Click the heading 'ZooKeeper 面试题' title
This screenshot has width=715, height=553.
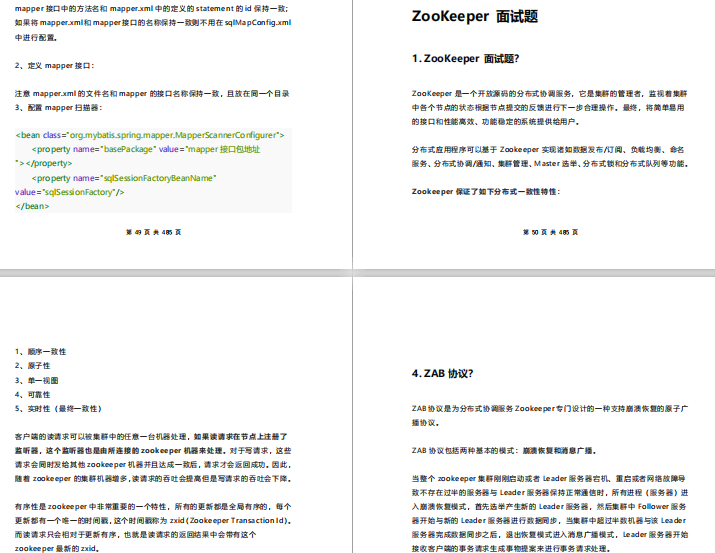point(474,16)
